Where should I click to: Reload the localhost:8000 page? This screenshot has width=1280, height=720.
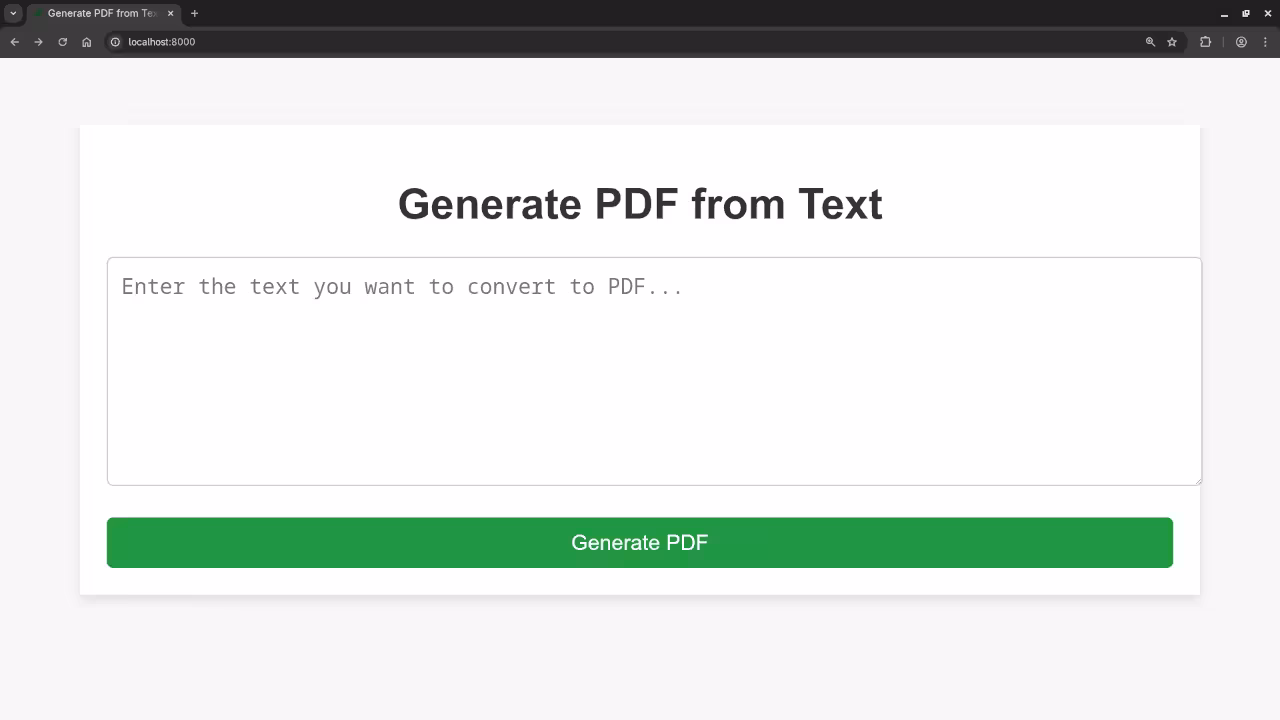click(62, 42)
